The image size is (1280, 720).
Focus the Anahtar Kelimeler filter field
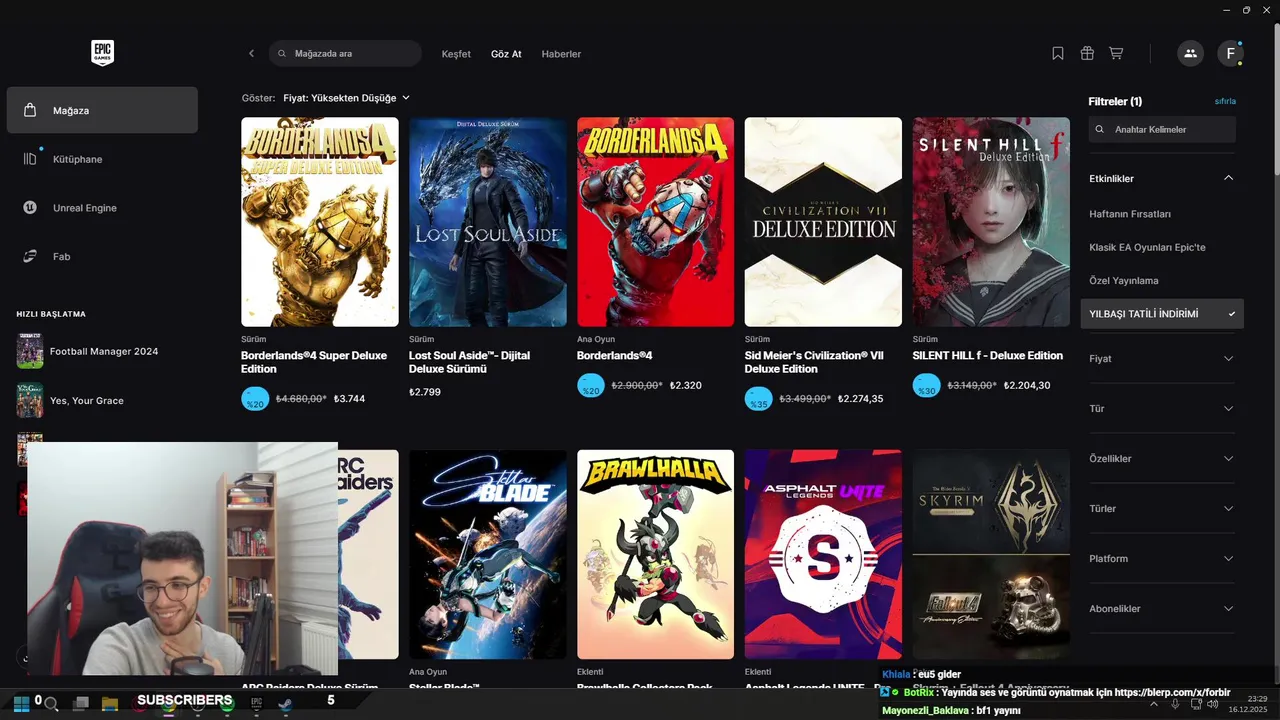(x=1162, y=129)
